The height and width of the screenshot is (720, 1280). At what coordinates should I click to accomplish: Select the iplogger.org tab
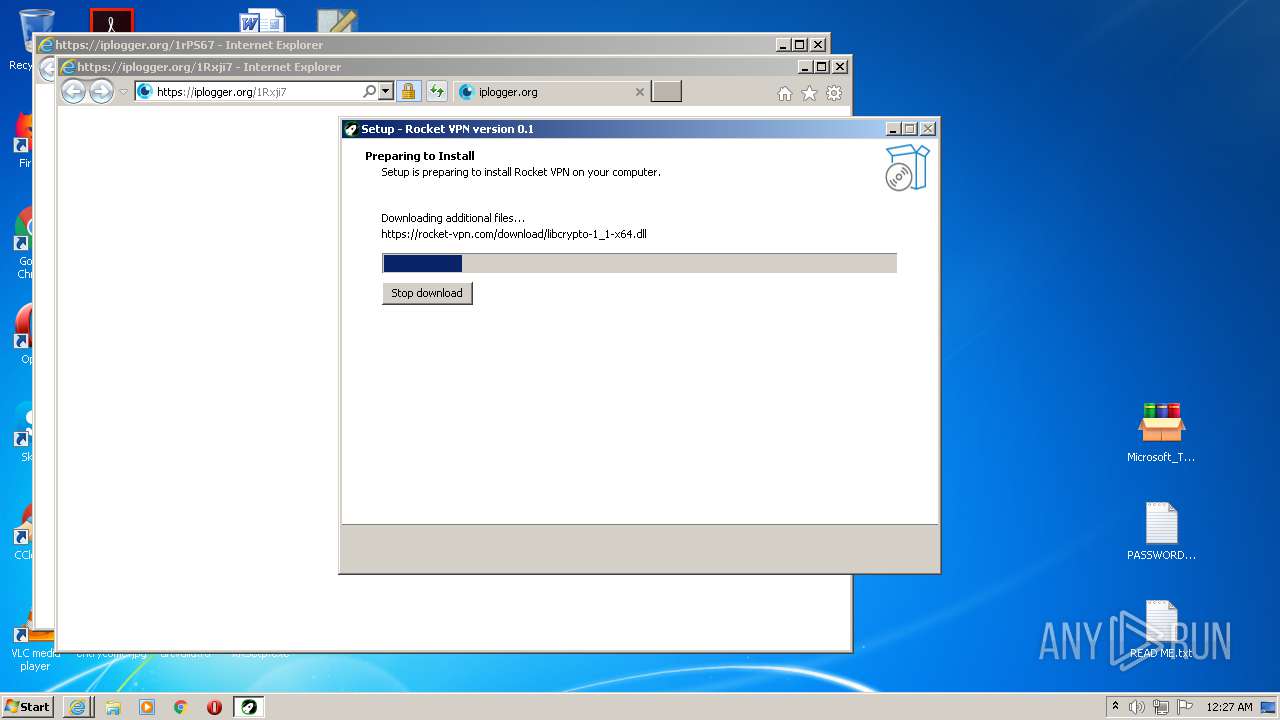550,92
